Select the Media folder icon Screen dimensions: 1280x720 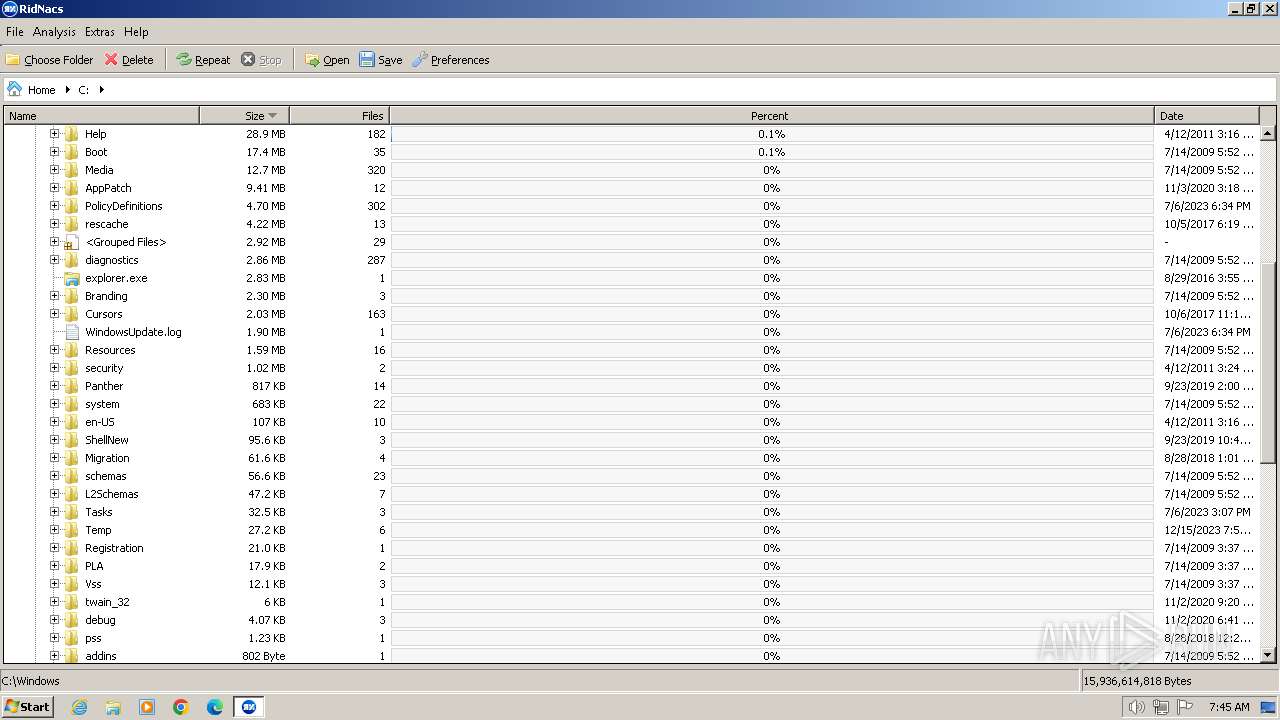pos(71,170)
